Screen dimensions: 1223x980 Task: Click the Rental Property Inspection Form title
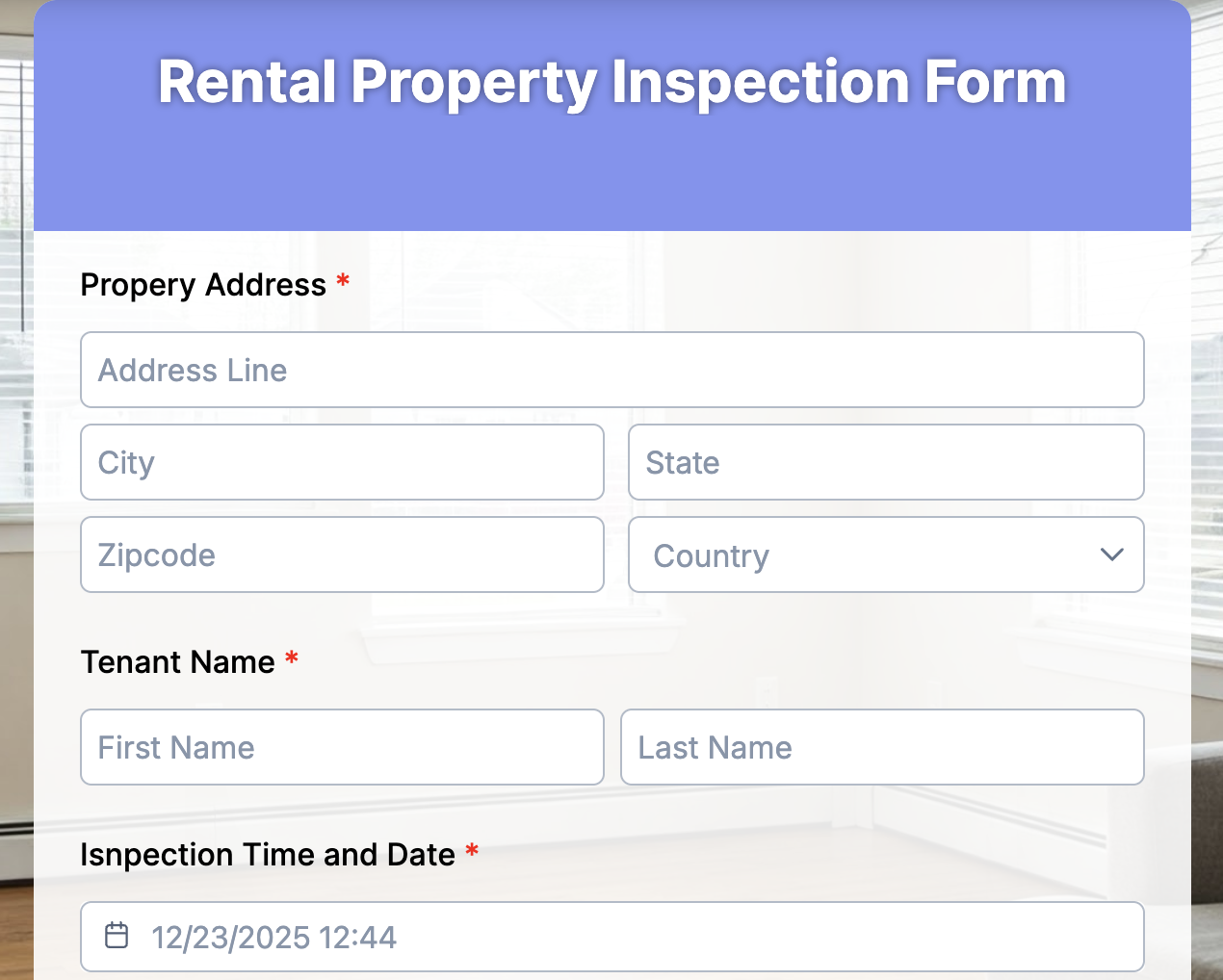point(611,83)
